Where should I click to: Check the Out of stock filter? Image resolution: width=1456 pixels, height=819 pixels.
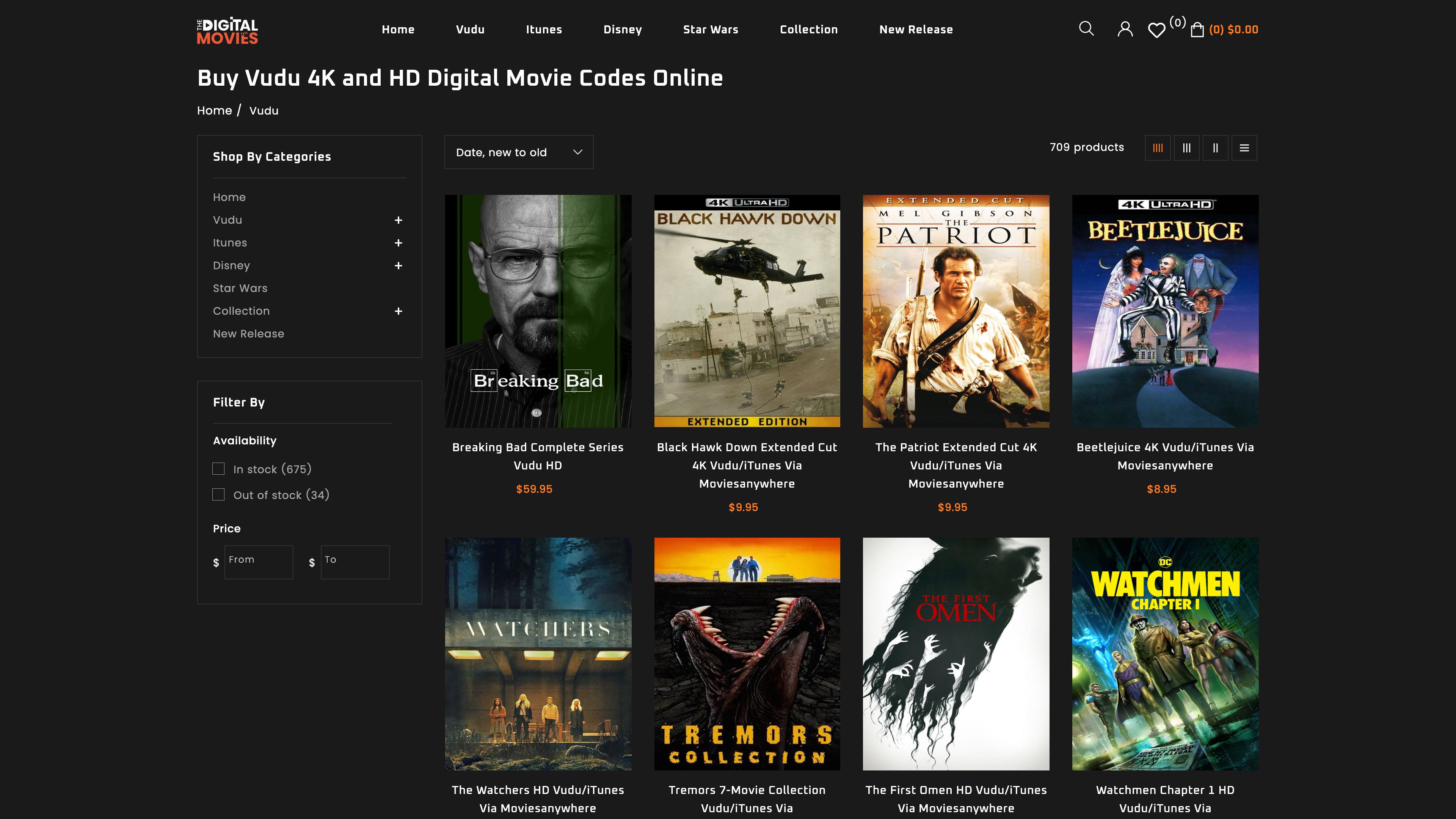click(218, 494)
